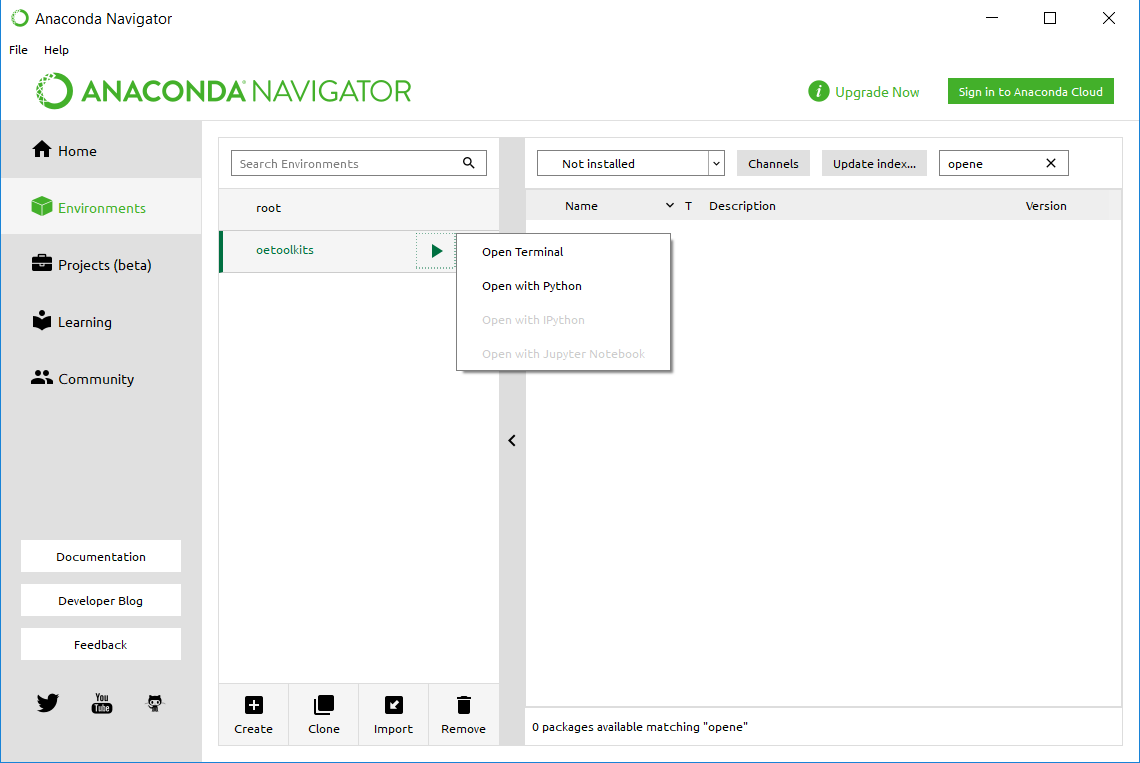Collapse the environments panel with the left chevron
Screen dimensions: 1140x763
pyautogui.click(x=512, y=441)
